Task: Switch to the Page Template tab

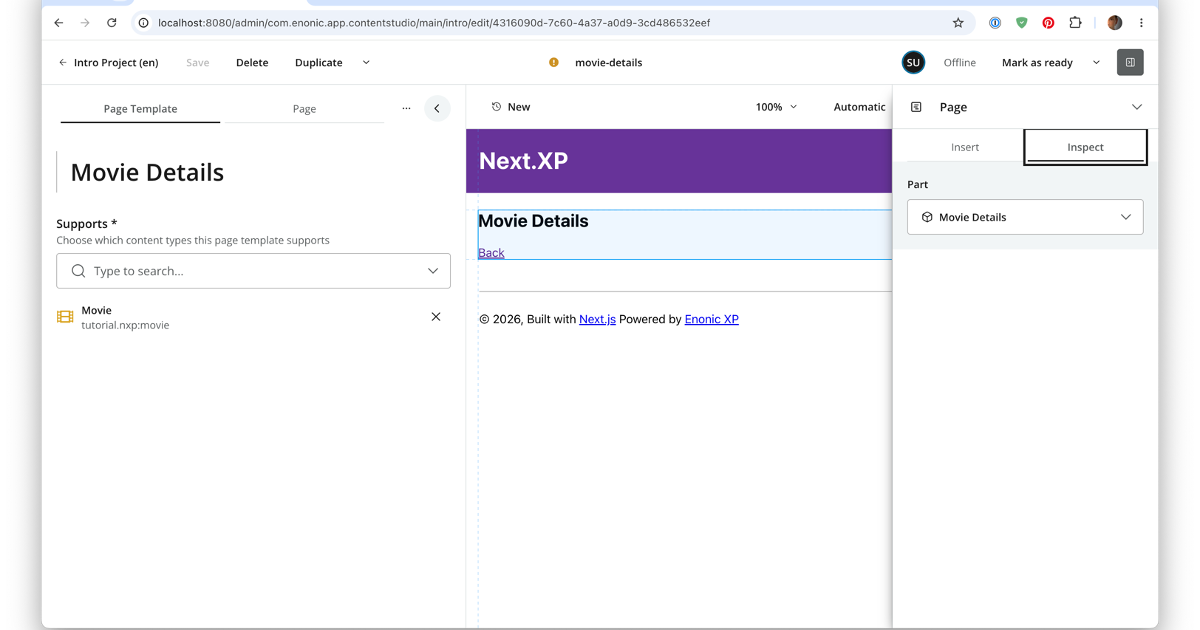Action: tap(140, 109)
